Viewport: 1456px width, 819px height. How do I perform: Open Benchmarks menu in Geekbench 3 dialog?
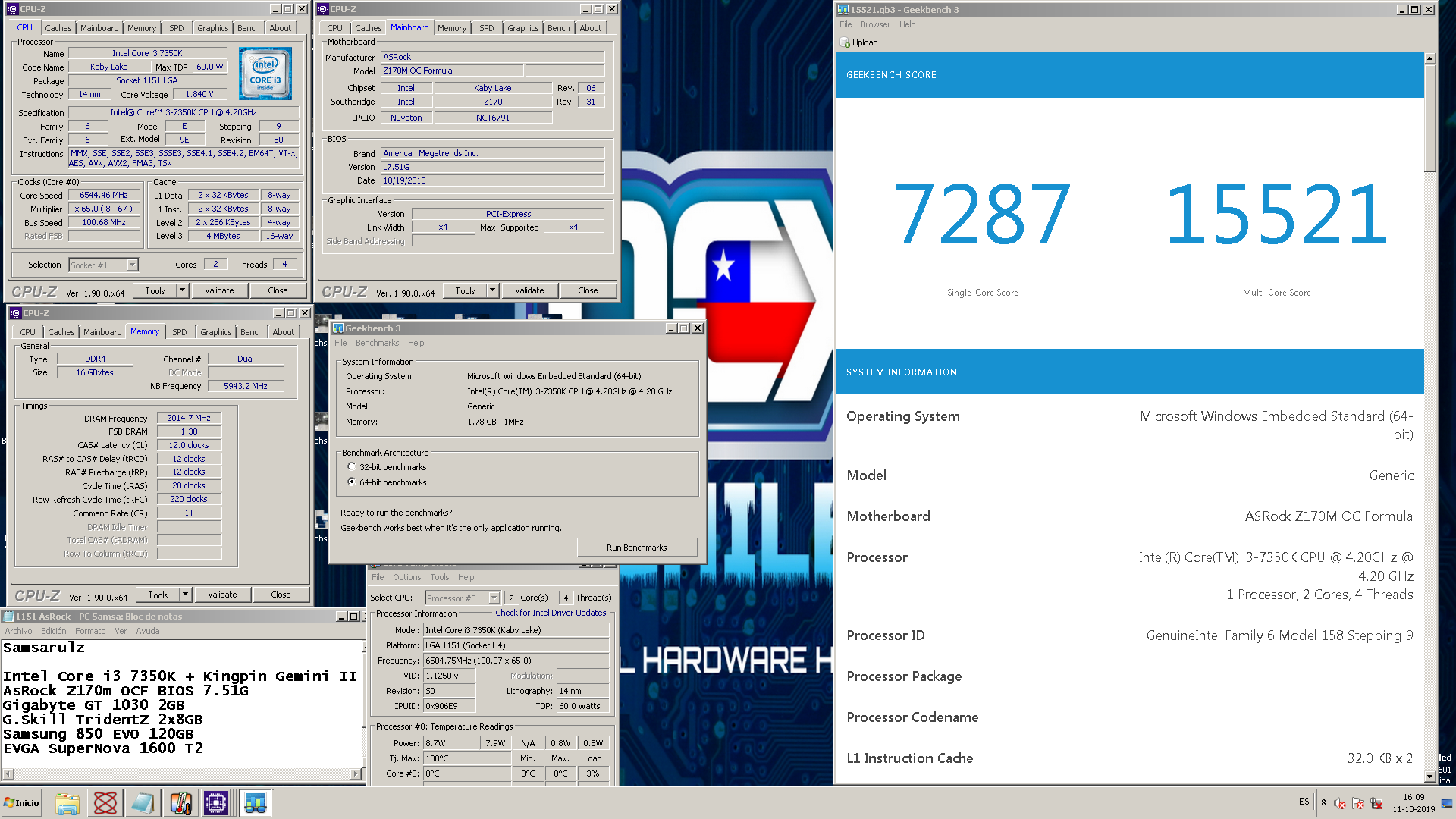coord(377,343)
